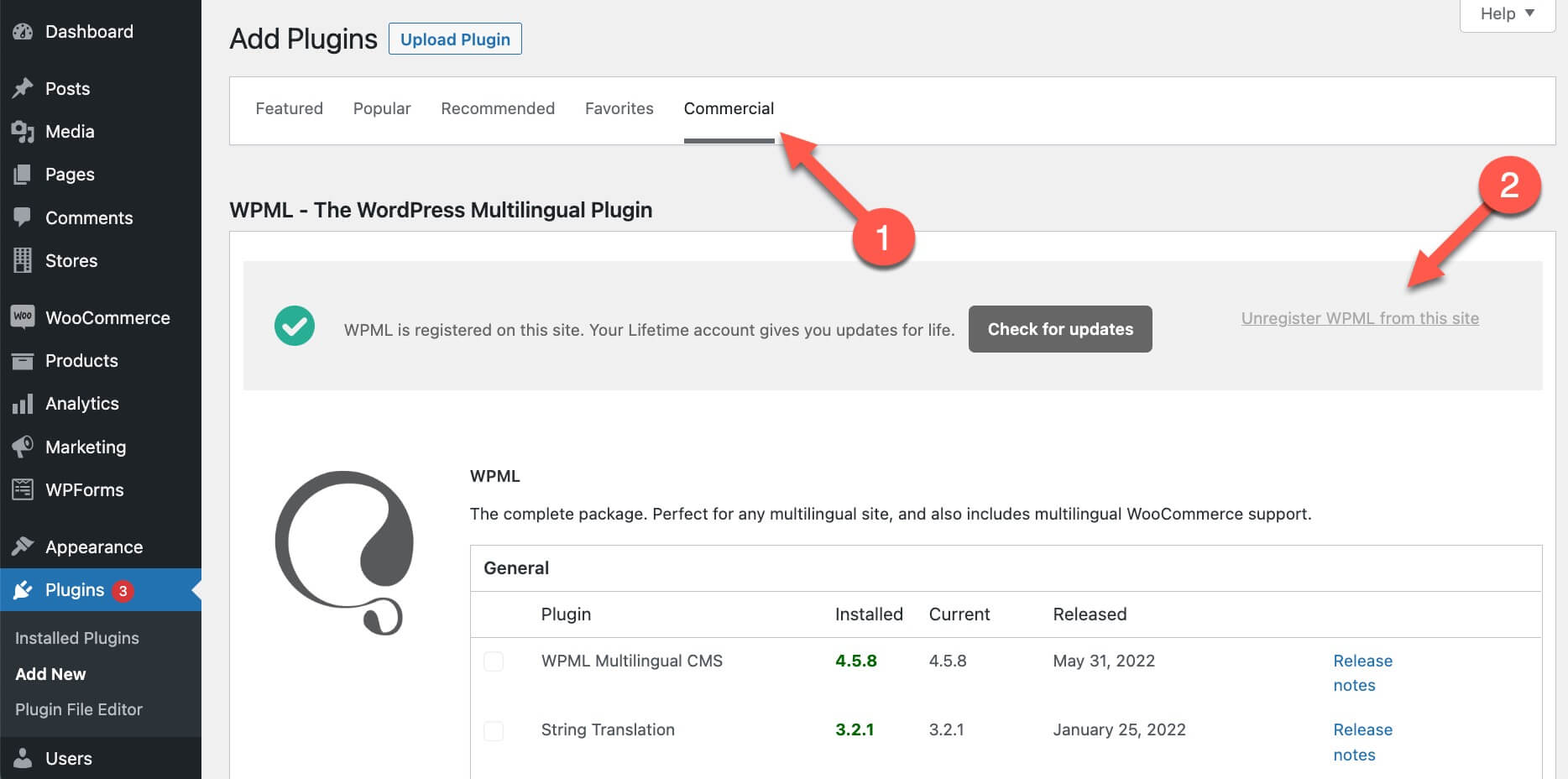Click the Plugins plug icon
This screenshot has width=1568, height=779.
pyautogui.click(x=23, y=590)
